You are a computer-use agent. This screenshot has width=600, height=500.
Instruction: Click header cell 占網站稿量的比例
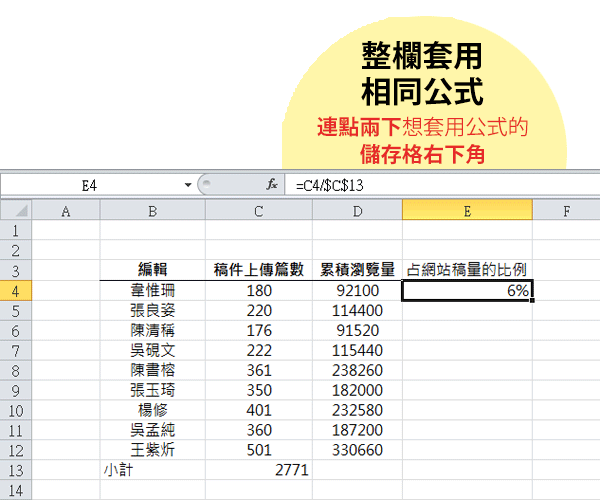[467, 270]
